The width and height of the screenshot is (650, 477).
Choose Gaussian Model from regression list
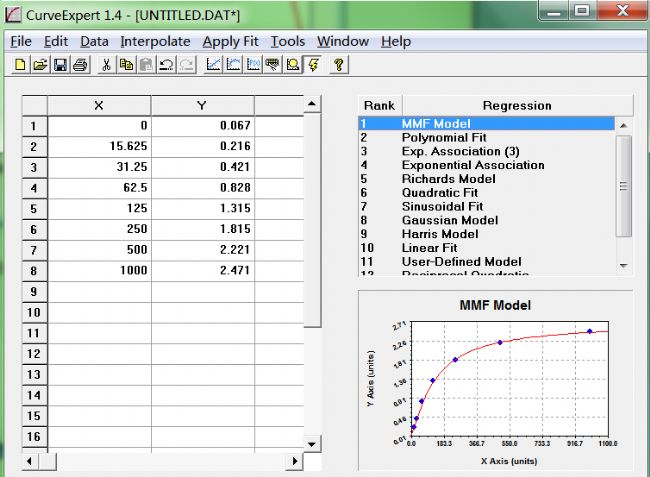(x=450, y=220)
